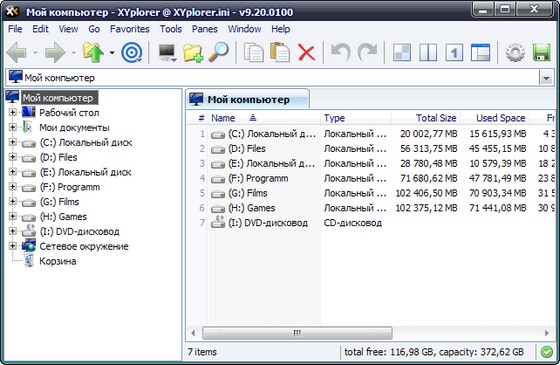This screenshot has height=365, width=560.
Task: Open the address bar dropdown arrow
Action: tap(546, 78)
